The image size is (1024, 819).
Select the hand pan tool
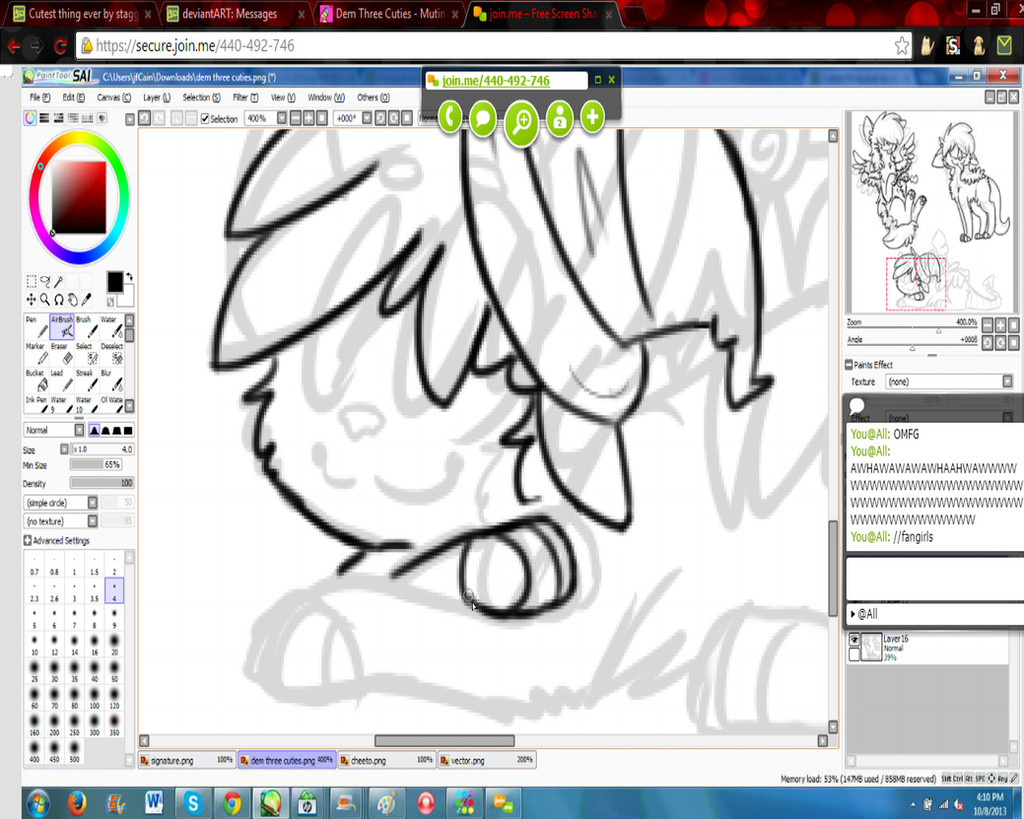[x=72, y=299]
